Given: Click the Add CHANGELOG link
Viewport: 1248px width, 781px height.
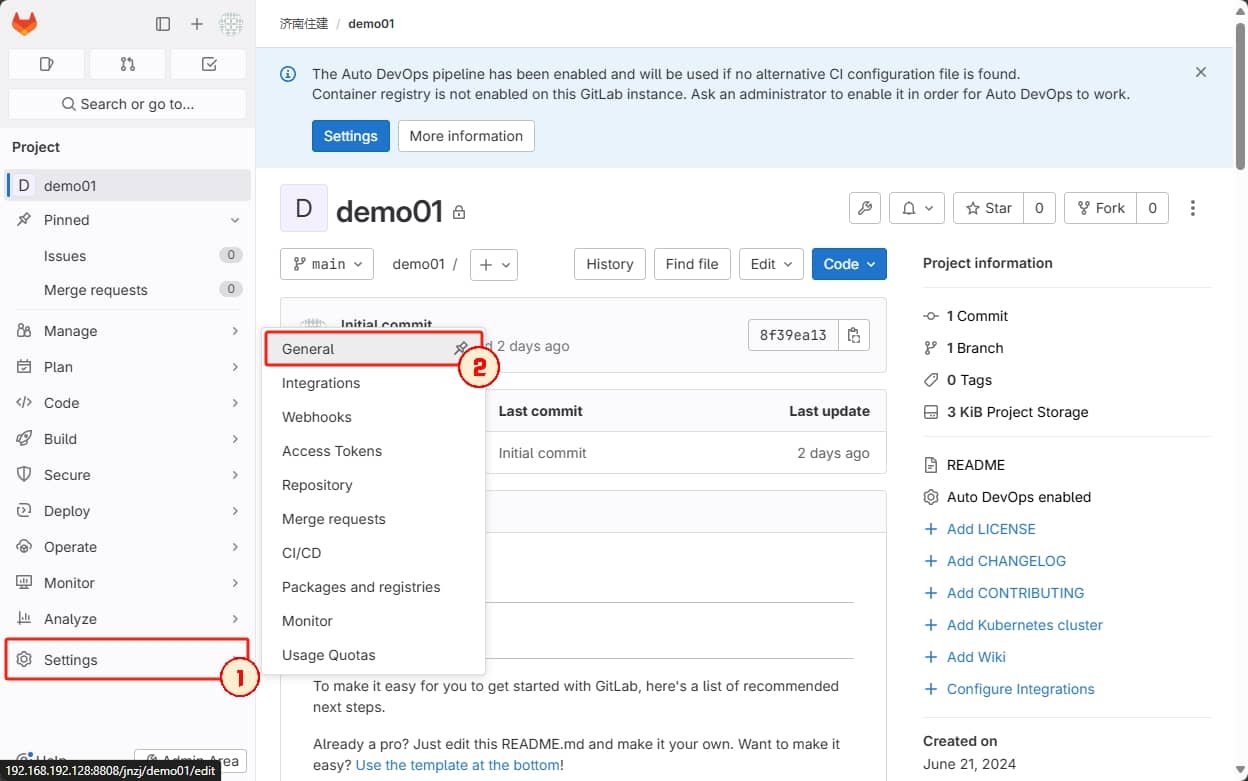Looking at the screenshot, I should tap(1006, 560).
